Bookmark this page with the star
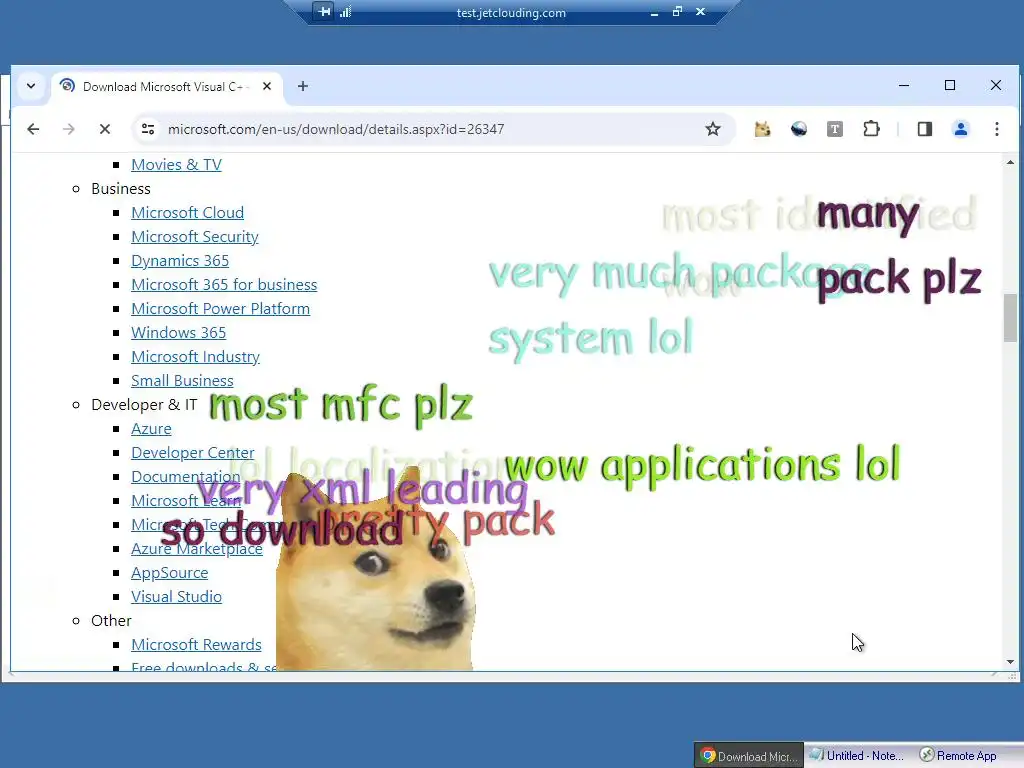This screenshot has height=768, width=1024. coord(712,129)
